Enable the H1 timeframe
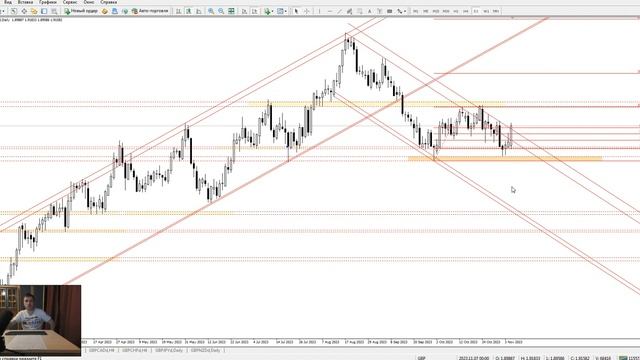Image resolution: width=640 pixels, height=360 pixels. coord(456,11)
